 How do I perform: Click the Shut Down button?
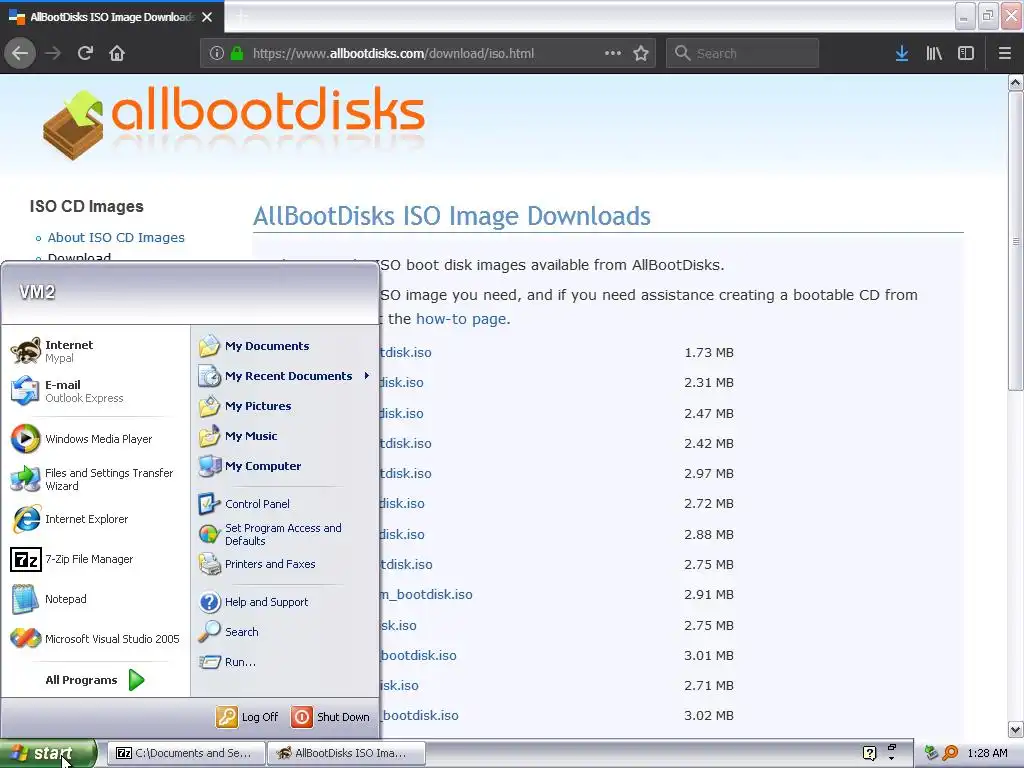(x=330, y=717)
